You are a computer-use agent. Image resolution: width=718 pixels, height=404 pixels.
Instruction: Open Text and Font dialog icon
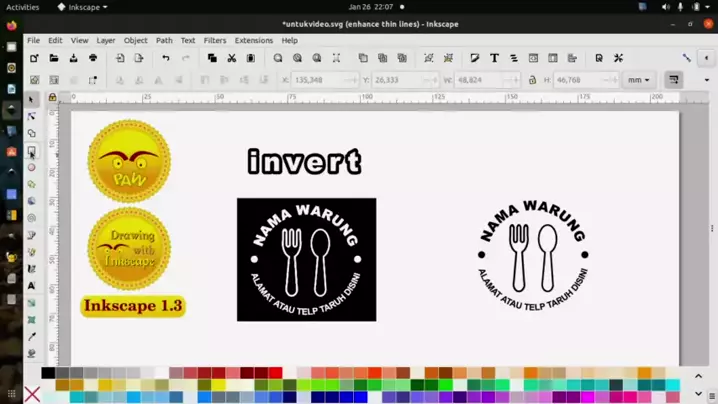pyautogui.click(x=494, y=58)
